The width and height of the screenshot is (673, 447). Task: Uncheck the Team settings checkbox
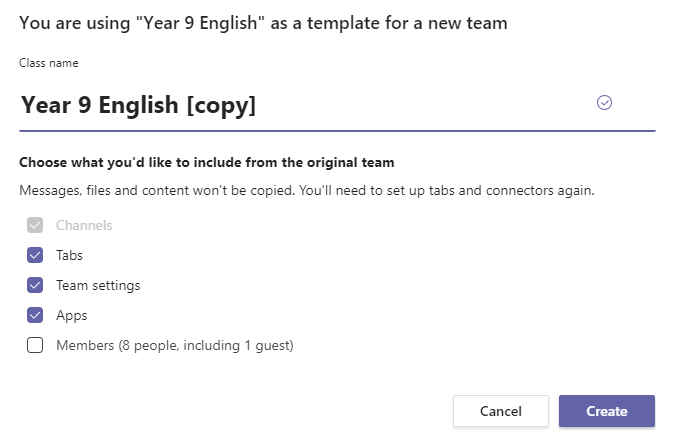click(35, 285)
